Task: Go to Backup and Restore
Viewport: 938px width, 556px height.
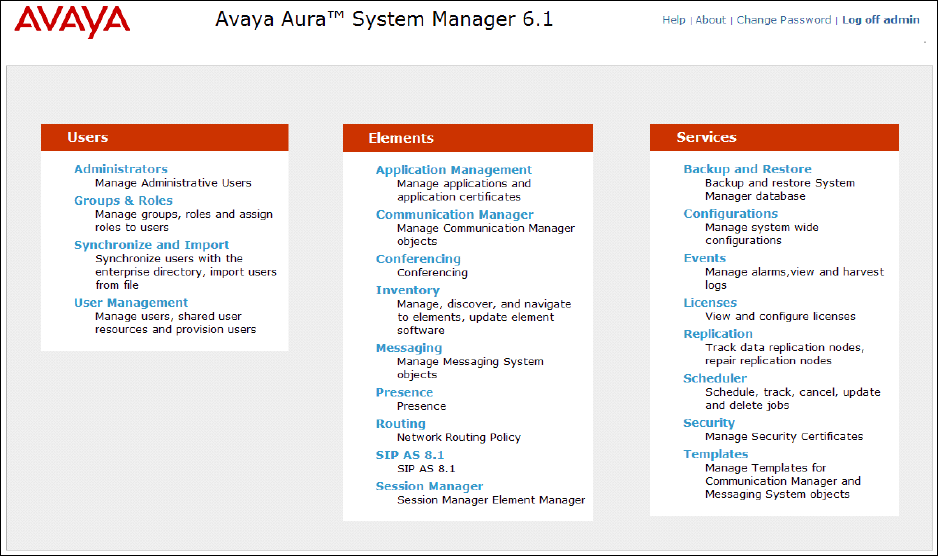Action: [747, 169]
